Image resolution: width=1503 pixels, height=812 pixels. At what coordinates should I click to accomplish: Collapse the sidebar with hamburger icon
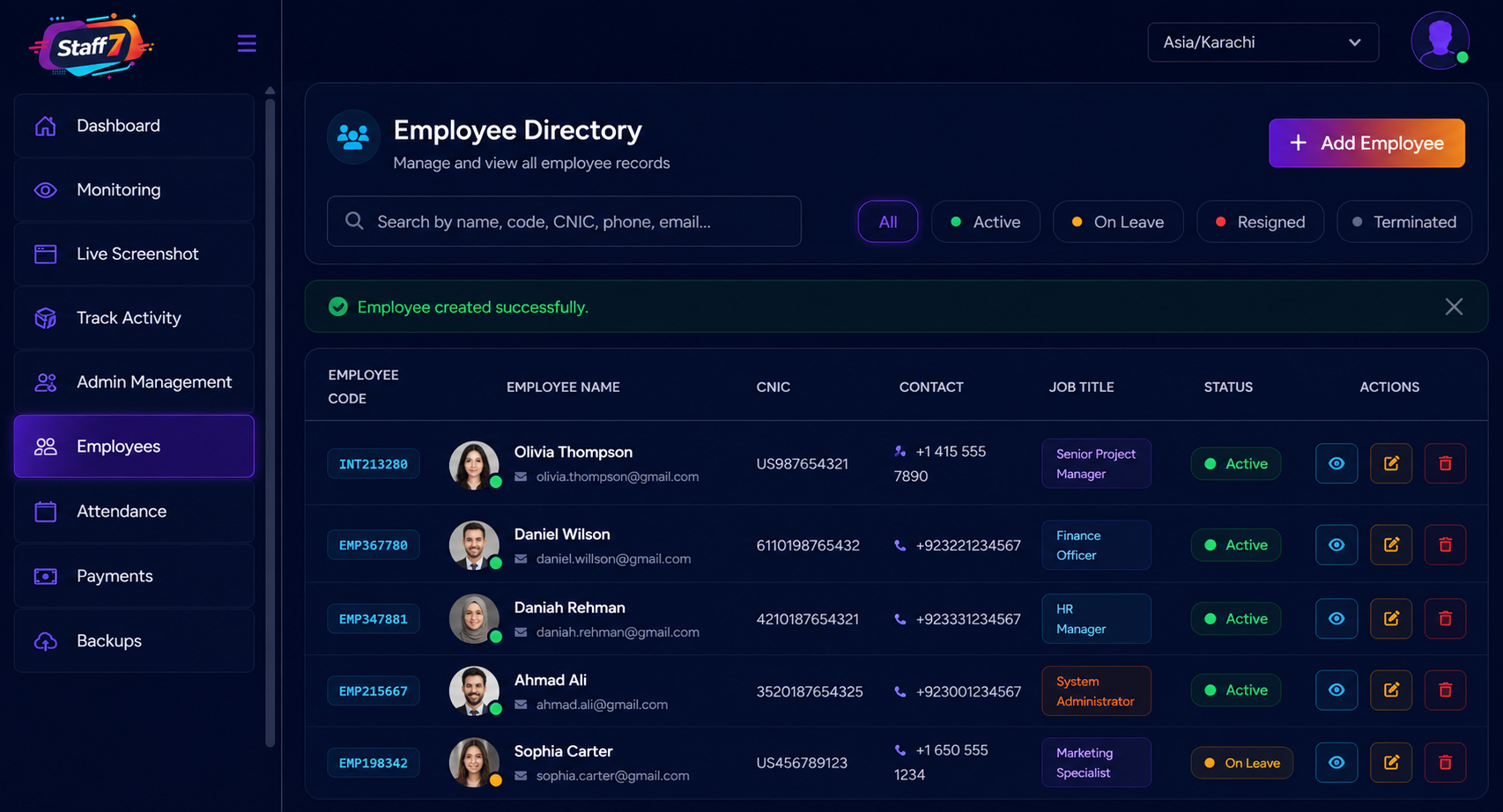tap(247, 43)
